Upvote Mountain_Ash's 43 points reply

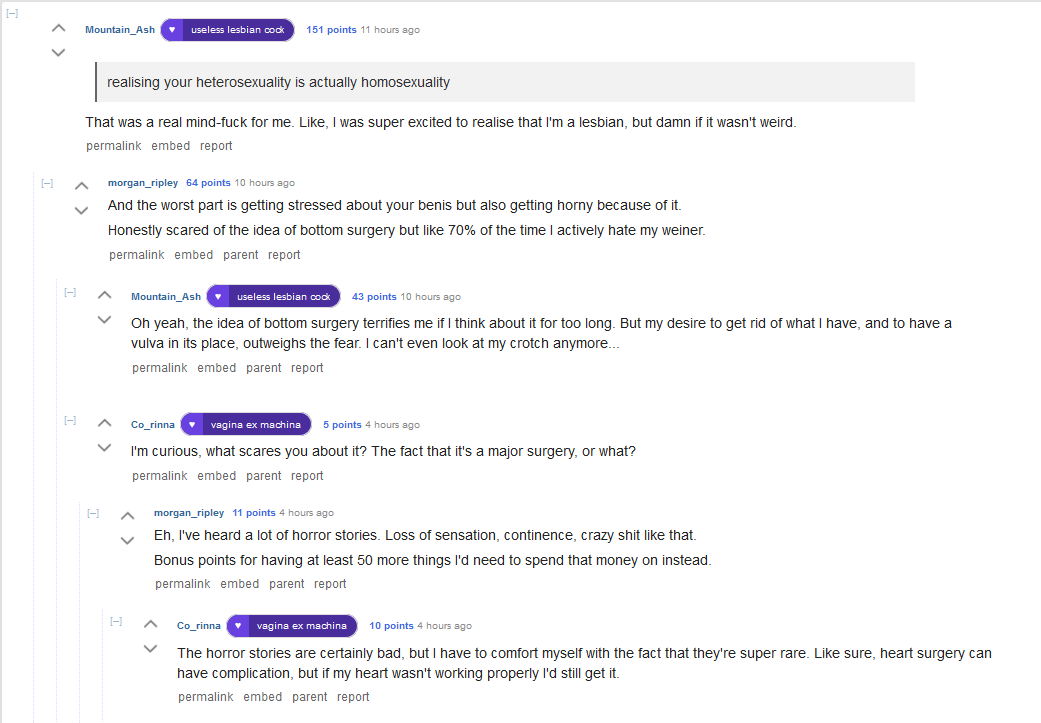tap(105, 295)
